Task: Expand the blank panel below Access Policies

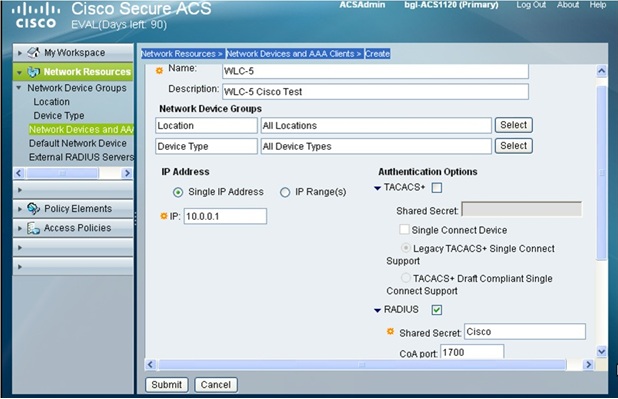Action: point(73,248)
